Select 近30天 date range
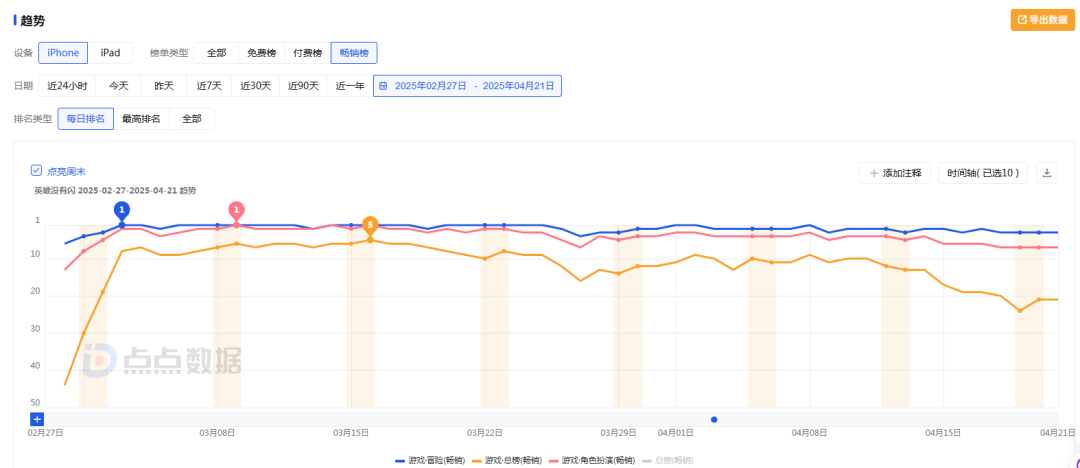This screenshot has width=1080, height=468. 255,86
